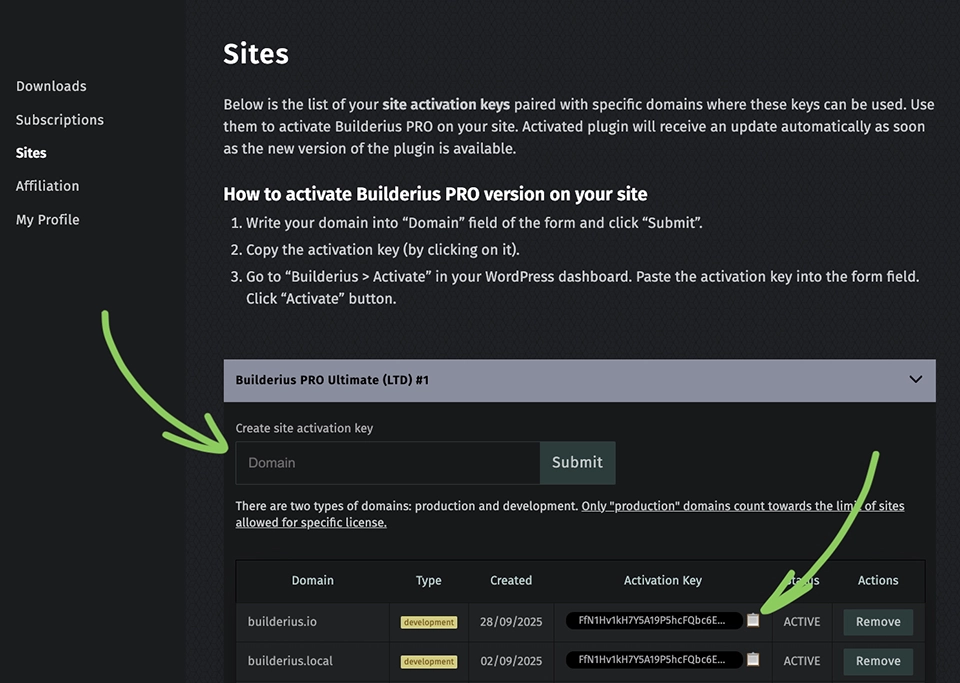Screen dimensions: 960x683
Task: Remove the builderius.local site
Action: point(877,661)
